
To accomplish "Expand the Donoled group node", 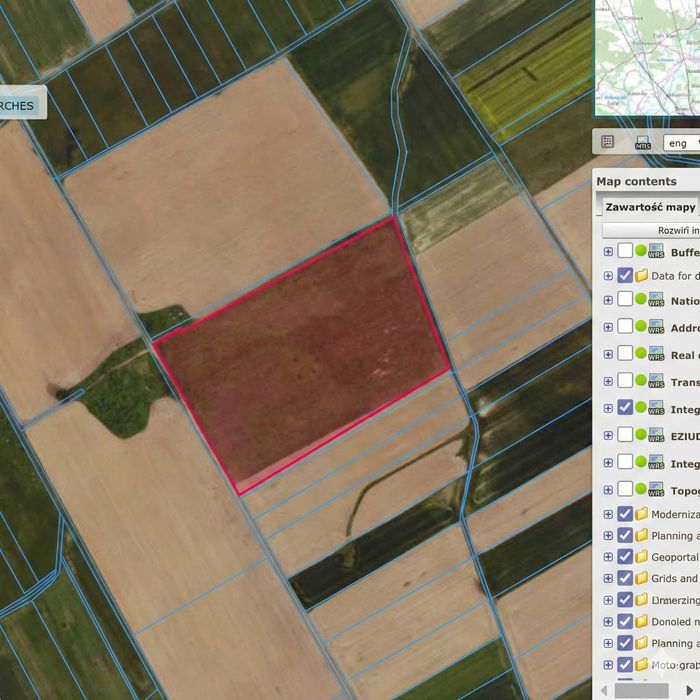I will tap(608, 622).
